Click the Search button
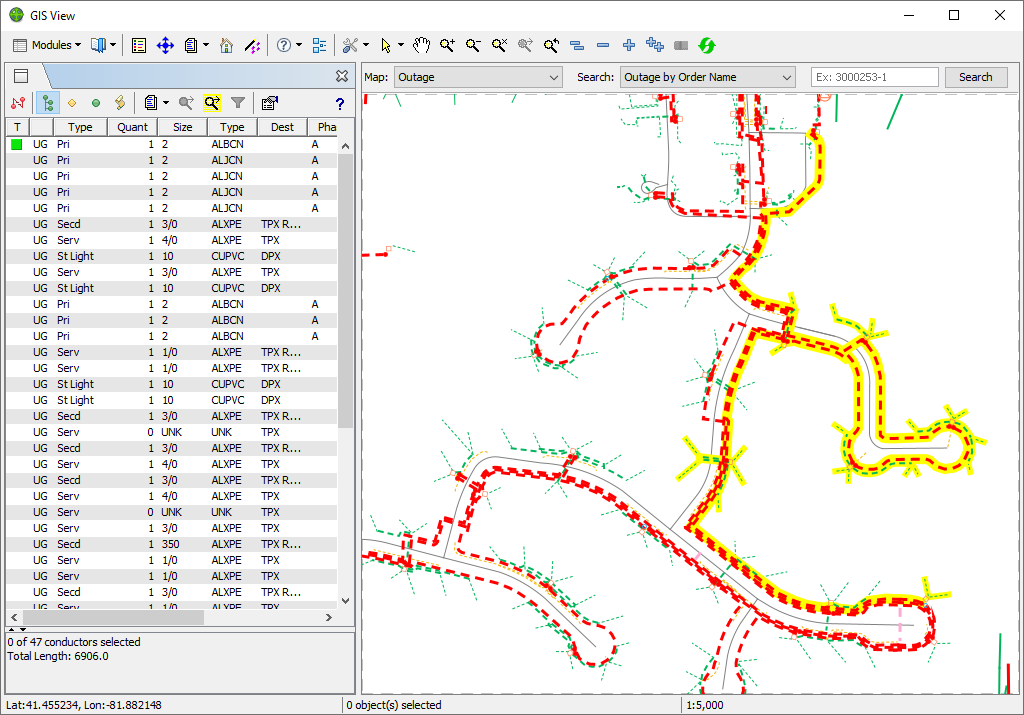 pos(976,77)
